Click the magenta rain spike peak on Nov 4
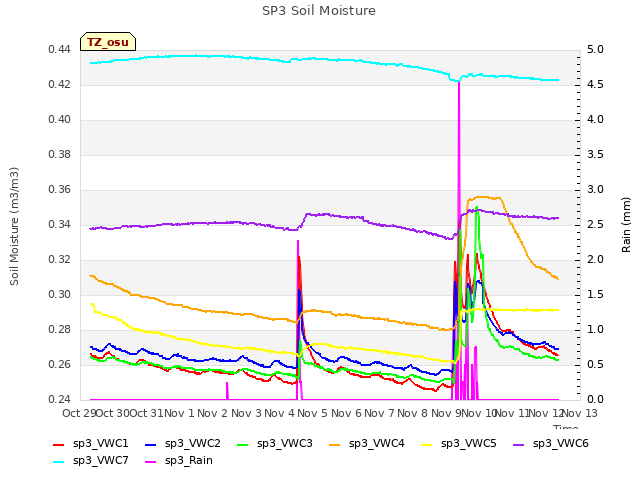Viewport: 640px width, 480px height. pos(298,242)
